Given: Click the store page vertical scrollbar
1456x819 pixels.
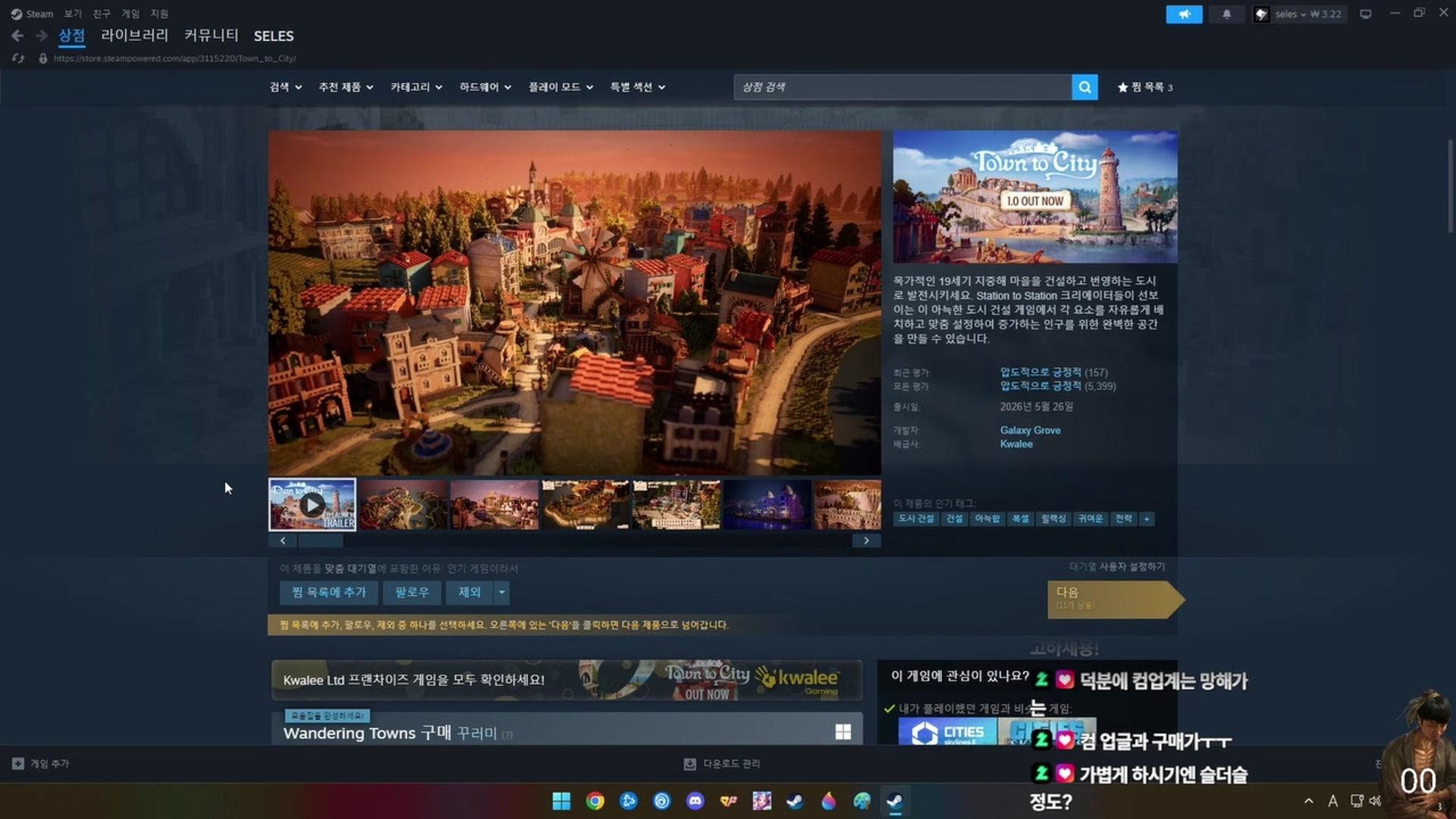Looking at the screenshot, I should pos(1450,186).
